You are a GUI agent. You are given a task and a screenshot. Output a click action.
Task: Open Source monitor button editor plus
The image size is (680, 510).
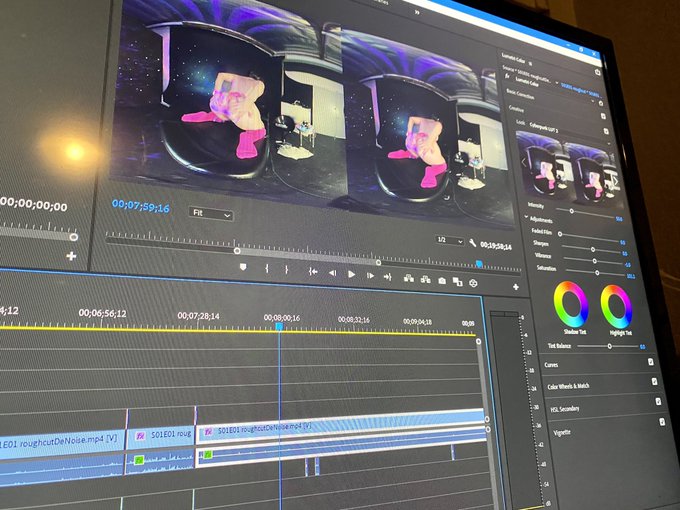click(71, 256)
